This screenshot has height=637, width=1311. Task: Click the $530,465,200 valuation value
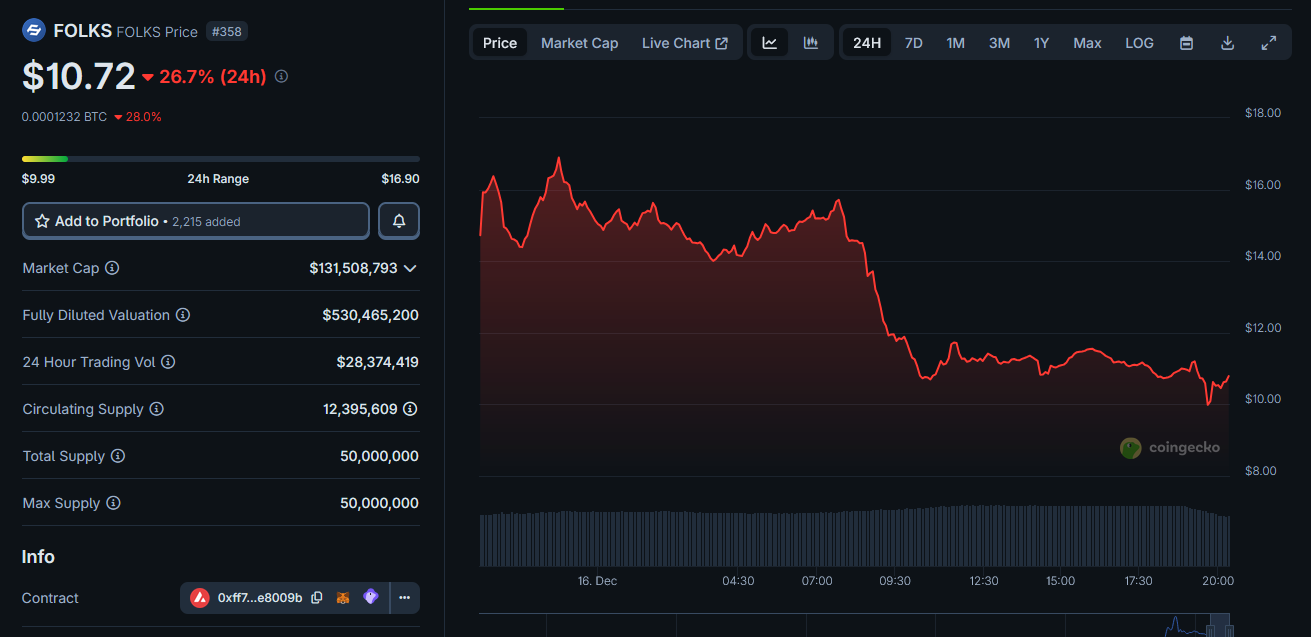(370, 315)
